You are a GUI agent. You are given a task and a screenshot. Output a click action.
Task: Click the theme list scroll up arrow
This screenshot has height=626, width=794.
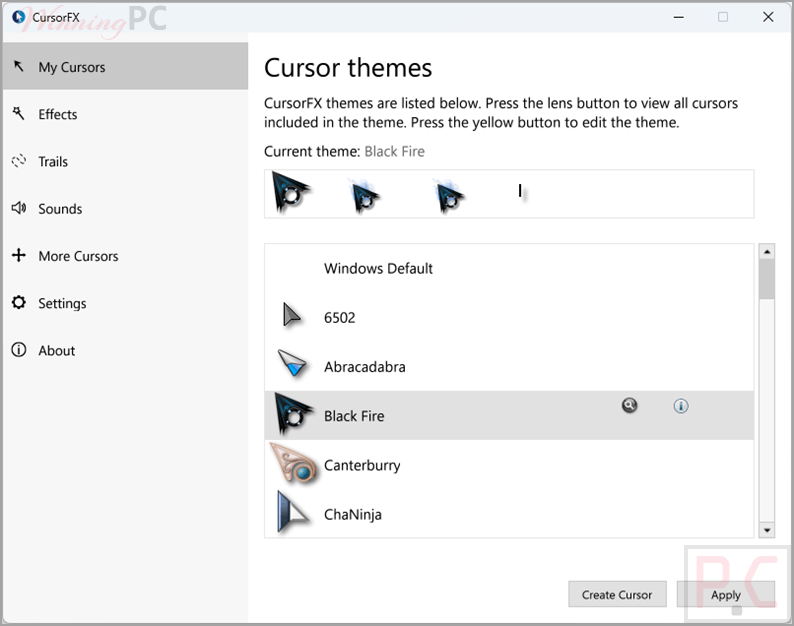click(x=767, y=251)
